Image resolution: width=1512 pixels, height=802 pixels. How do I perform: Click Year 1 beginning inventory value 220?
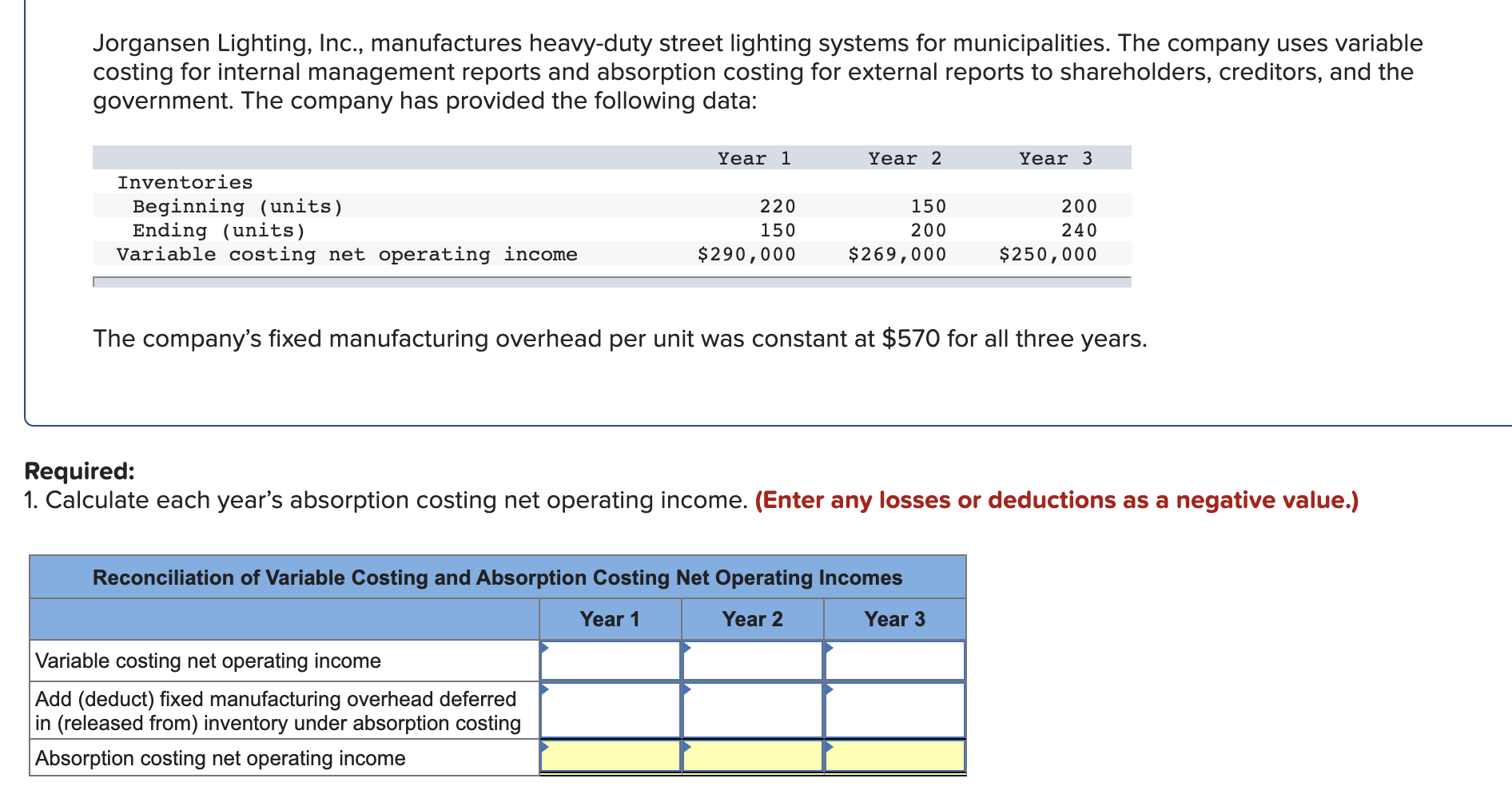point(778,206)
